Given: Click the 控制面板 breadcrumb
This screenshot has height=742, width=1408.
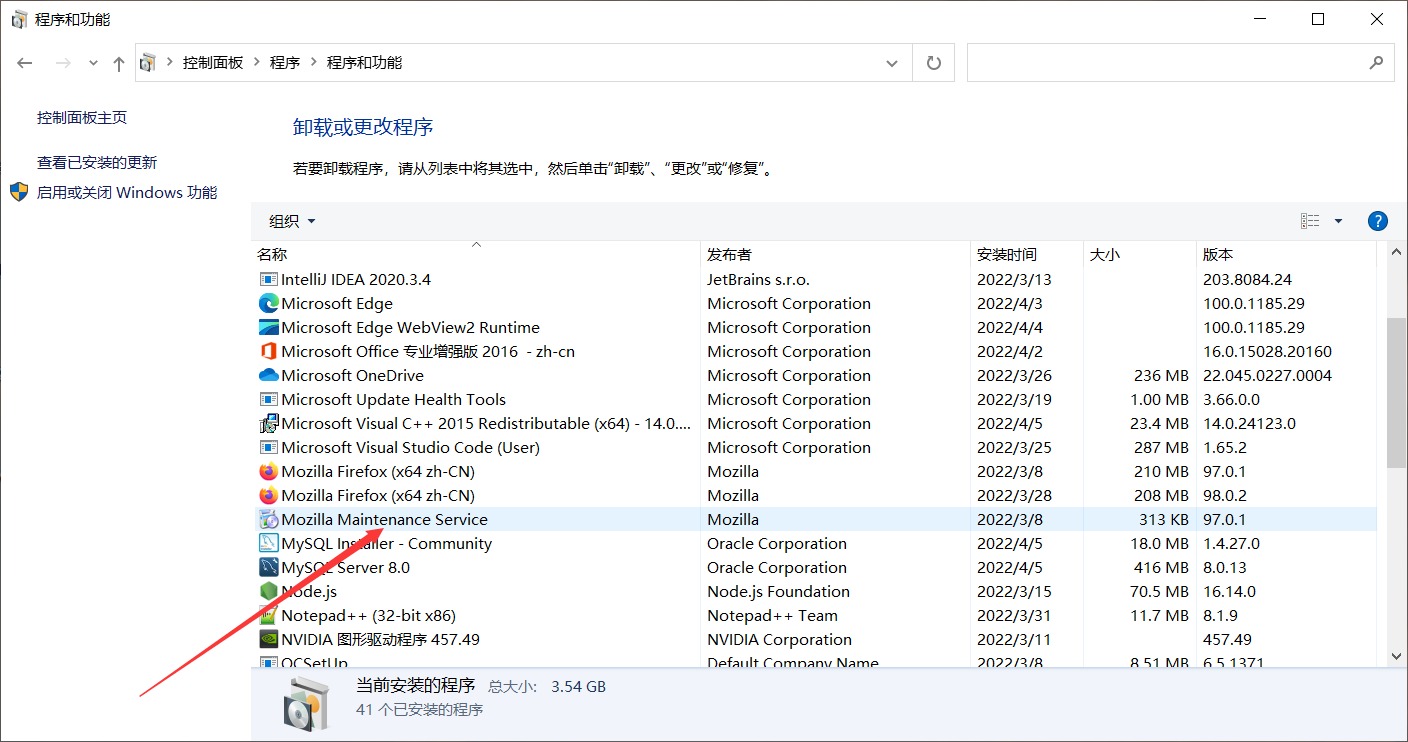Looking at the screenshot, I should (x=213, y=63).
